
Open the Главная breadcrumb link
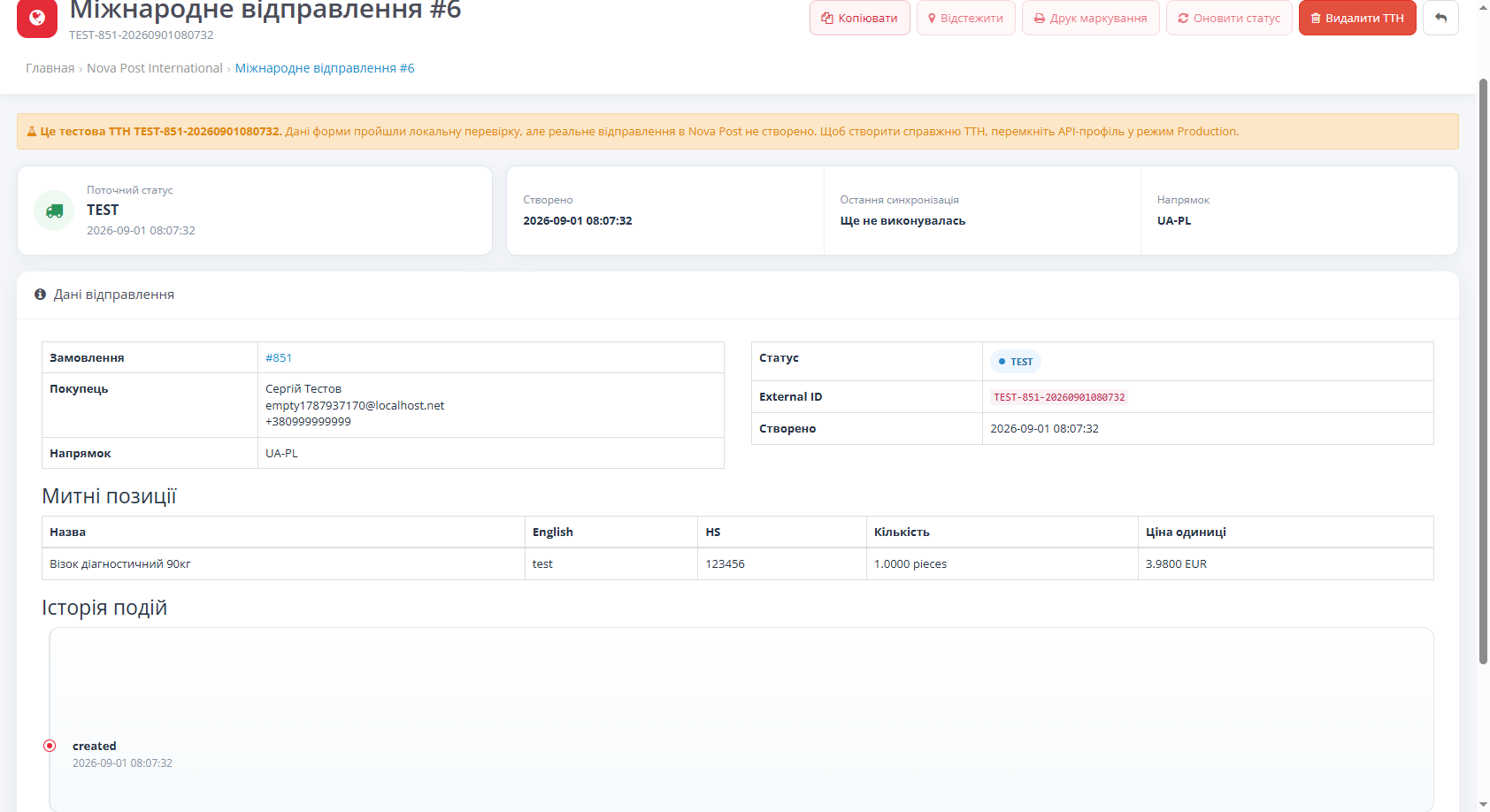point(50,68)
